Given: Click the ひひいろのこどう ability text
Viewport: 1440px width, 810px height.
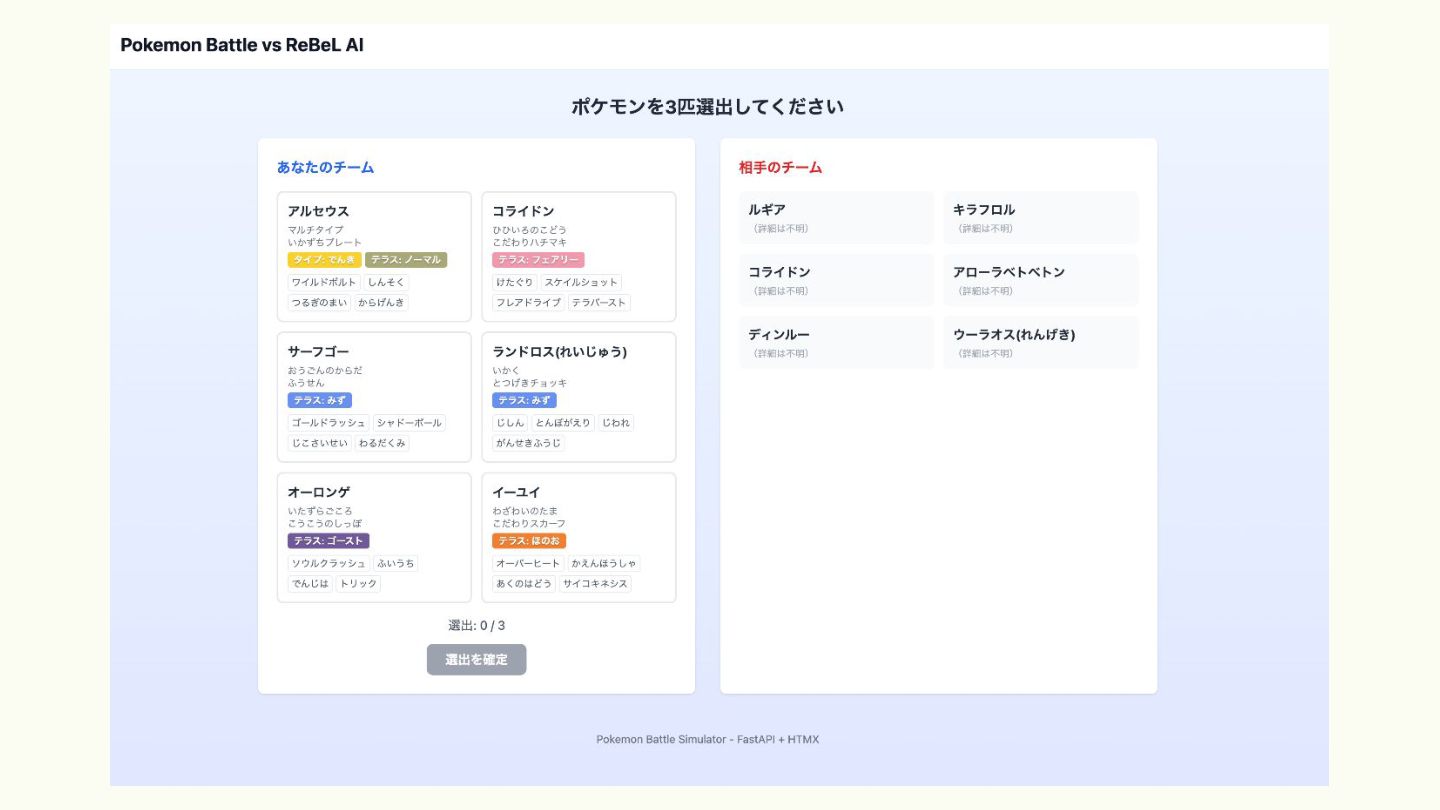Looking at the screenshot, I should coord(529,230).
